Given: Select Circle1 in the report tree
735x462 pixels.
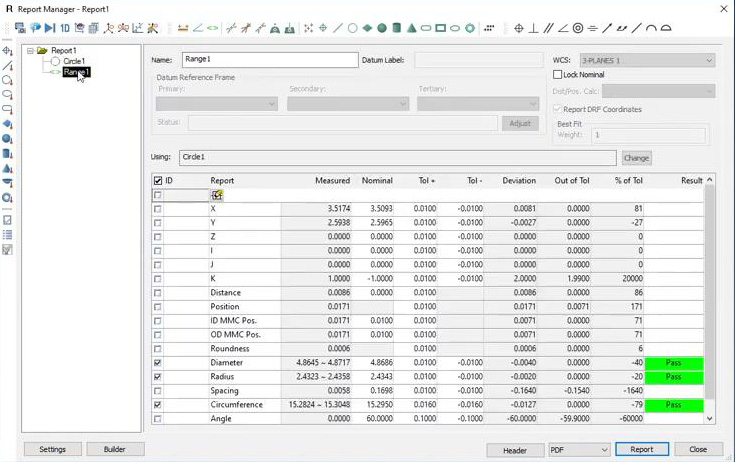Looking at the screenshot, I should pyautogui.click(x=74, y=61).
